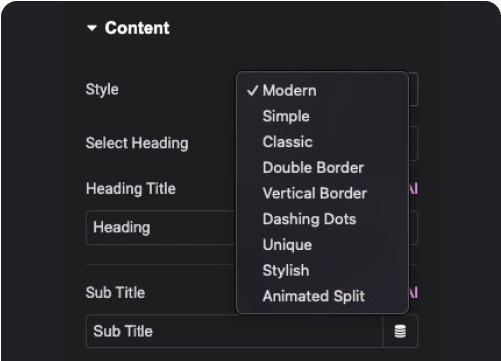Click the Heading Title label

pyautogui.click(x=131, y=189)
